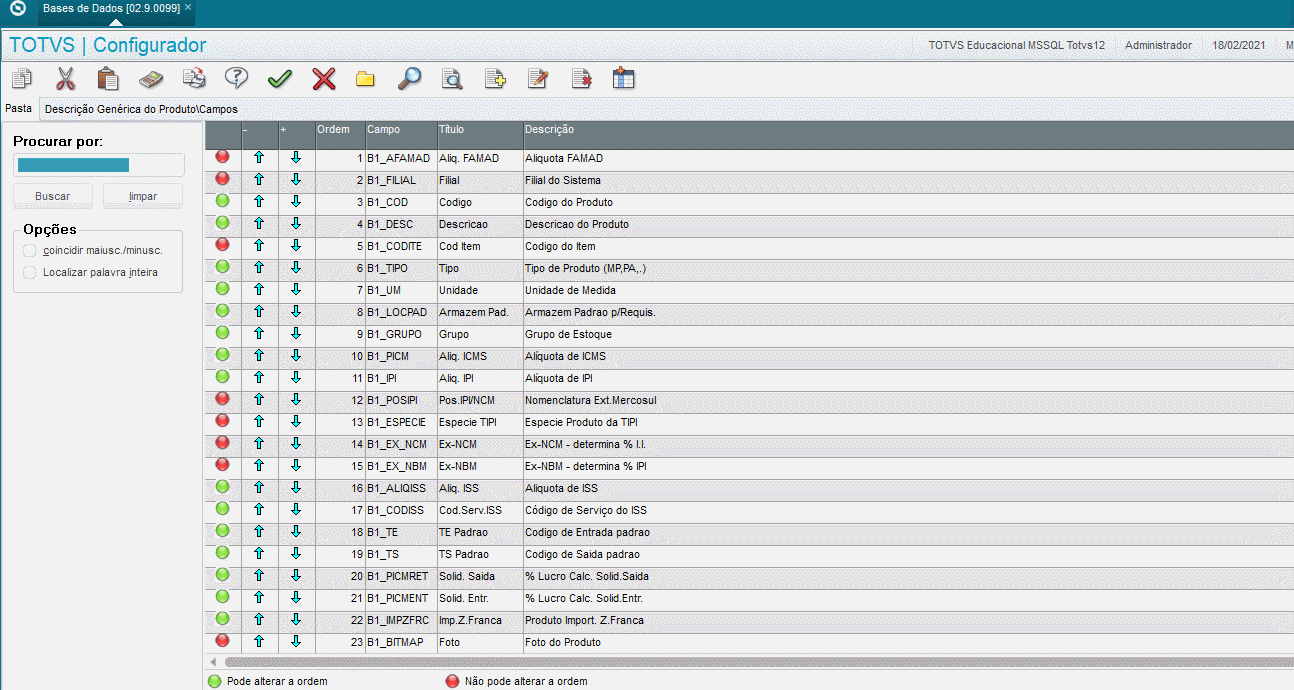Viewport: 1294px width, 690px height.
Task: Click the Buscar button
Action: click(53, 196)
